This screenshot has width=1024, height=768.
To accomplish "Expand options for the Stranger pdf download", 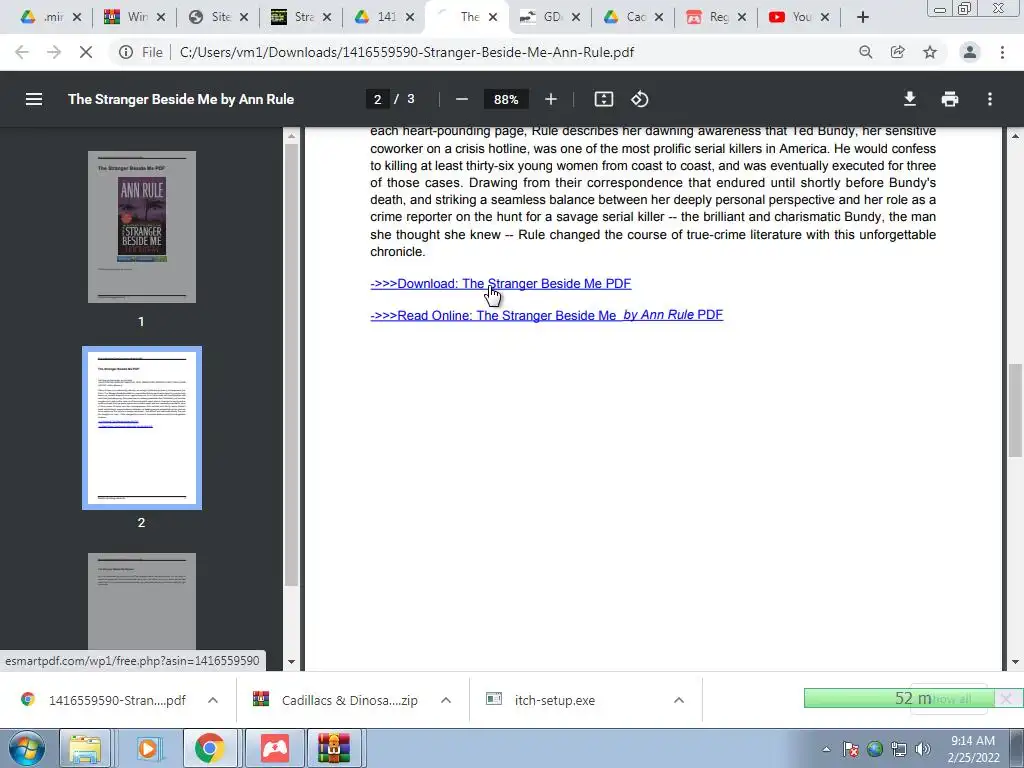I will pyautogui.click(x=213, y=700).
